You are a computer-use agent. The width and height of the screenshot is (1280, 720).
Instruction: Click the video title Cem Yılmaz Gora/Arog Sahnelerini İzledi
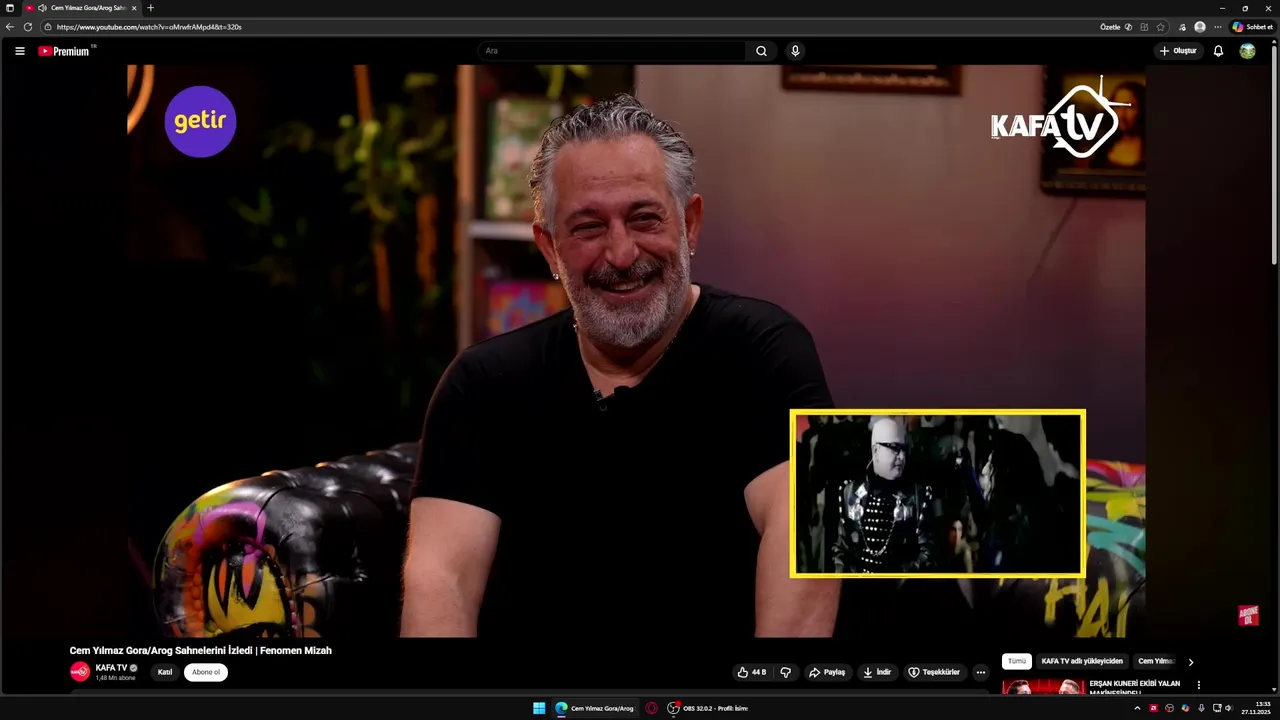pyautogui.click(x=200, y=650)
